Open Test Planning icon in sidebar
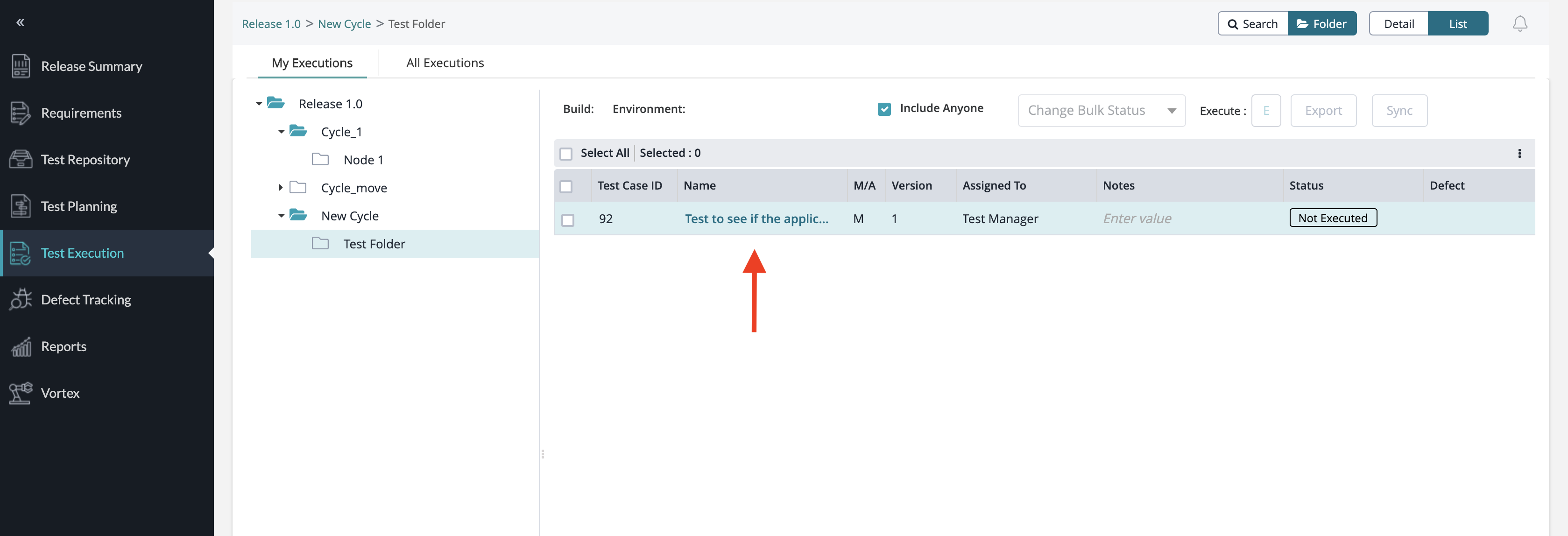This screenshot has height=536, width=1568. 21,205
